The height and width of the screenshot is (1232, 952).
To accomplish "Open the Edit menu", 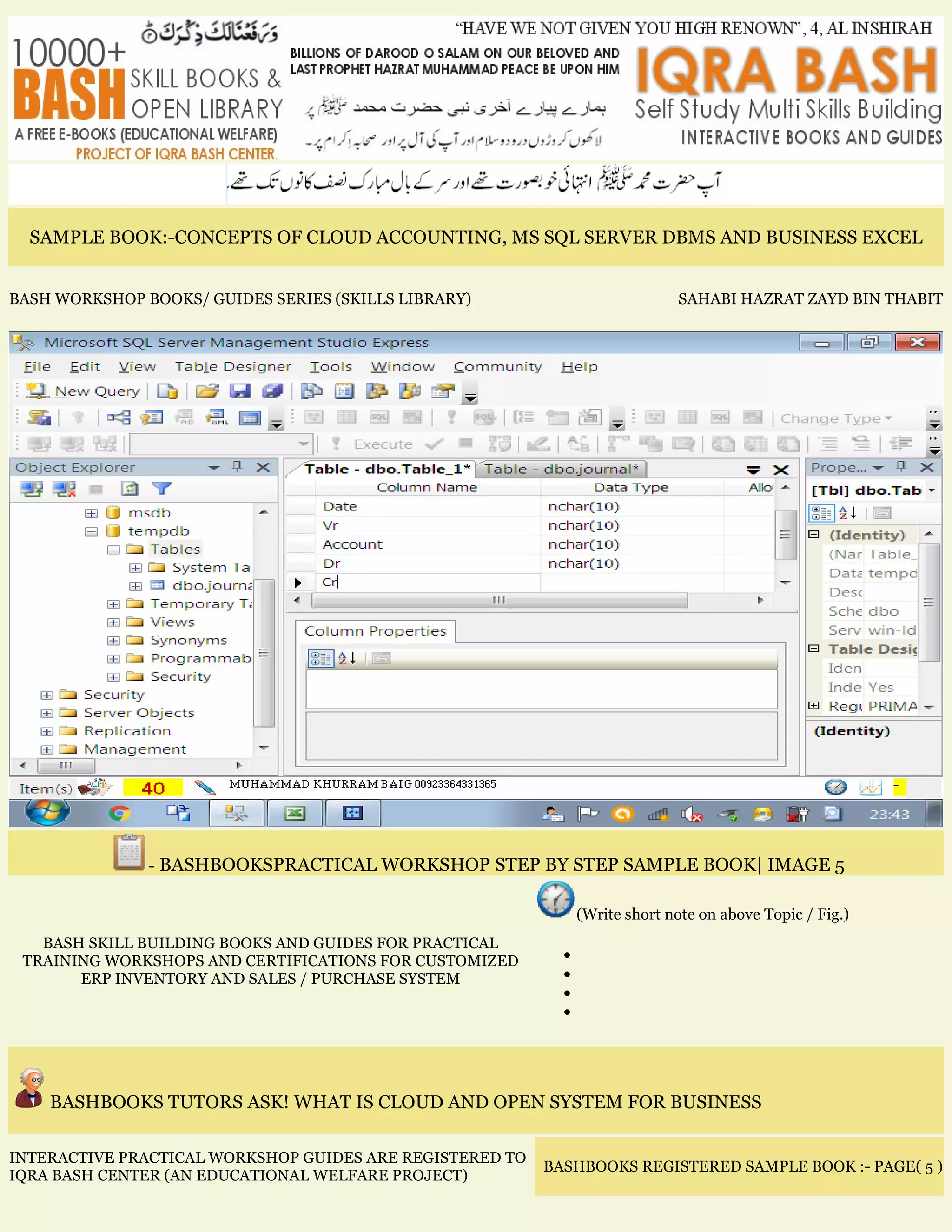I will 85,367.
